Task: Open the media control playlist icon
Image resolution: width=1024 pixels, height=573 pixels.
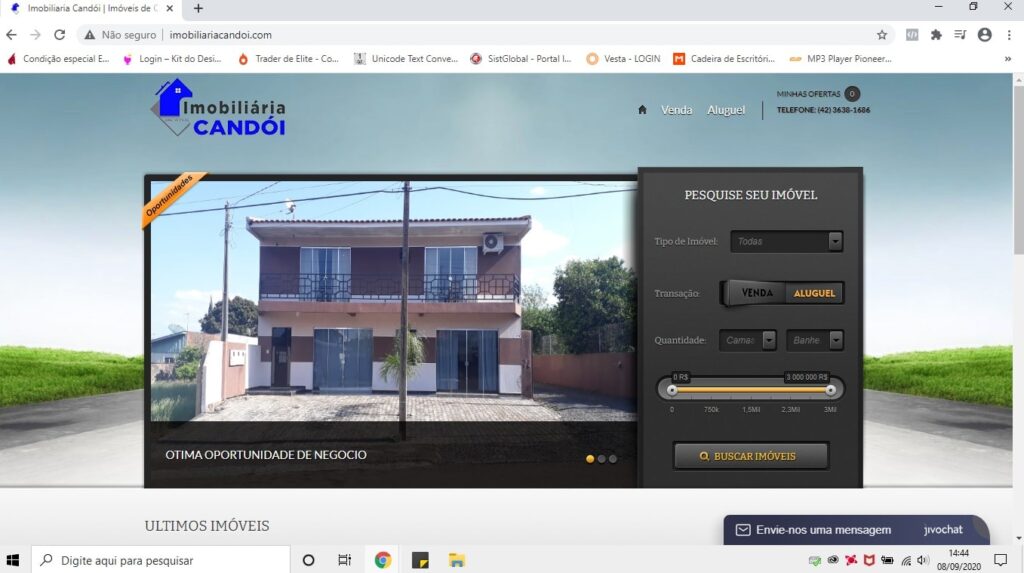Action: pyautogui.click(x=960, y=35)
